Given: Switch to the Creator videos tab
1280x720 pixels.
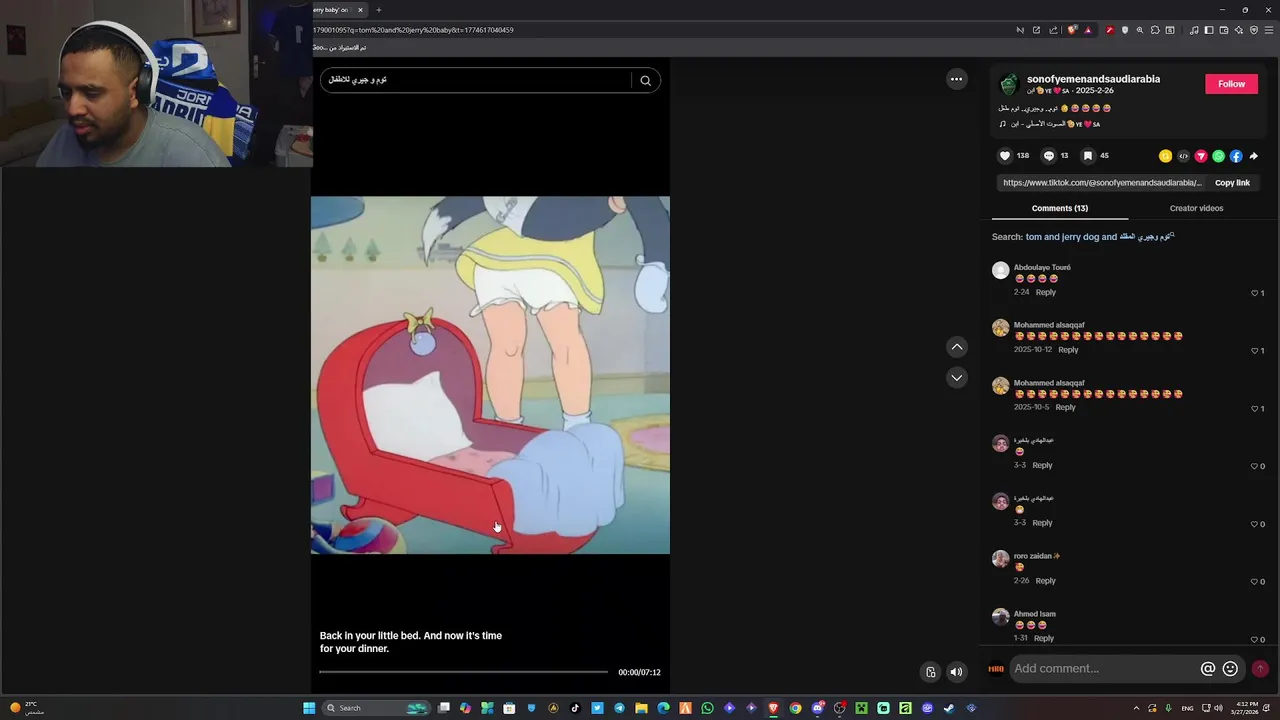Looking at the screenshot, I should tap(1196, 208).
